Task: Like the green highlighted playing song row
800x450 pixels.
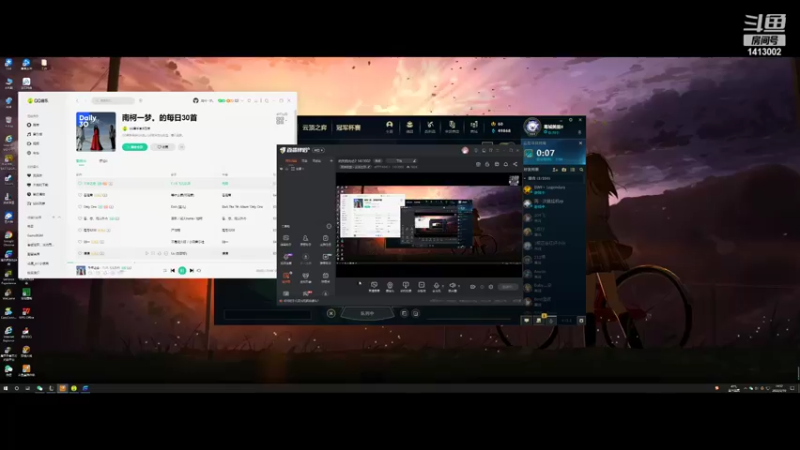Action: coord(80,183)
